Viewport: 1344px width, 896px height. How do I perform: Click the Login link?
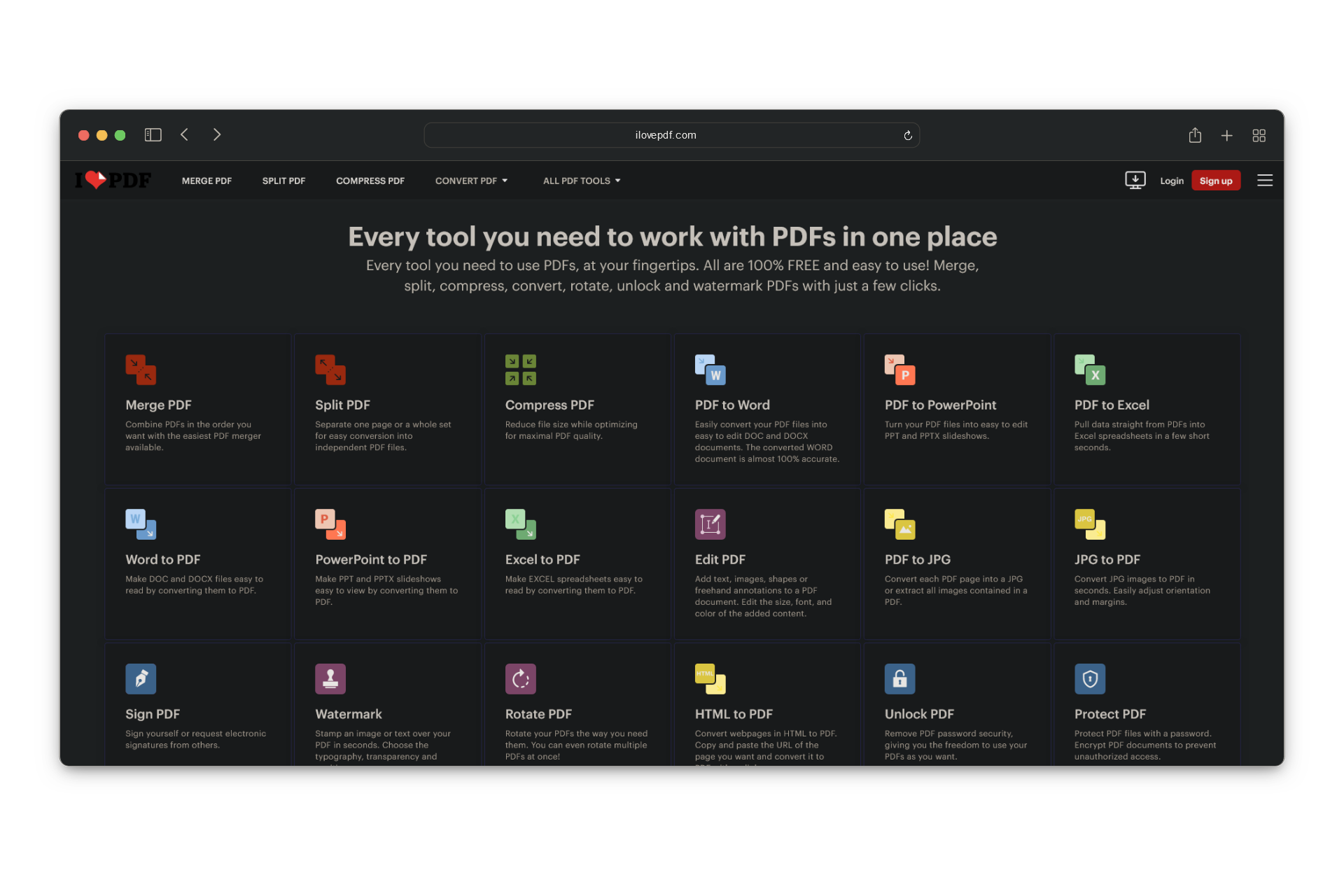click(x=1171, y=181)
